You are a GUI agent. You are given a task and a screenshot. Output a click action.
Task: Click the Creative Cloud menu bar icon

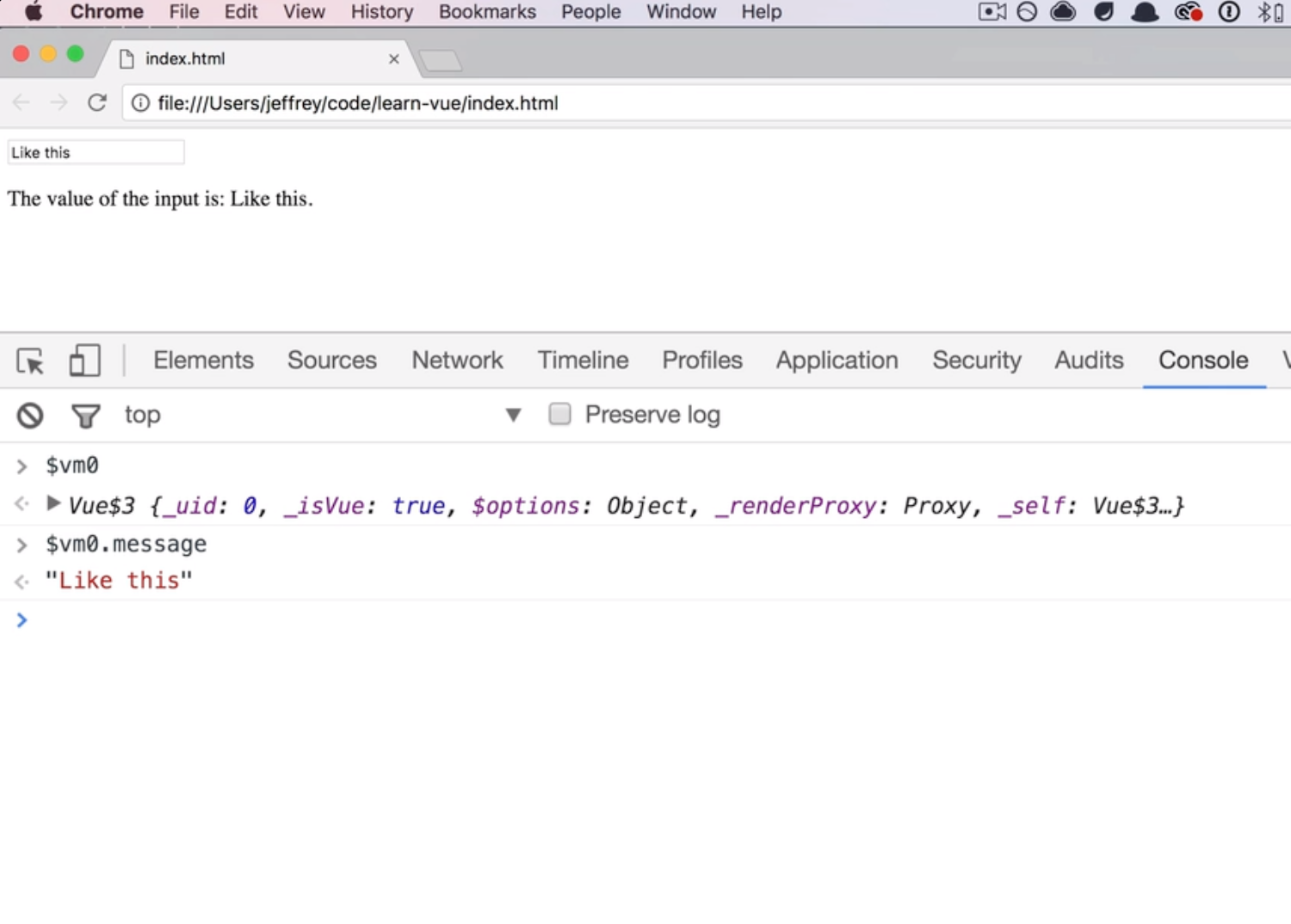click(1188, 12)
